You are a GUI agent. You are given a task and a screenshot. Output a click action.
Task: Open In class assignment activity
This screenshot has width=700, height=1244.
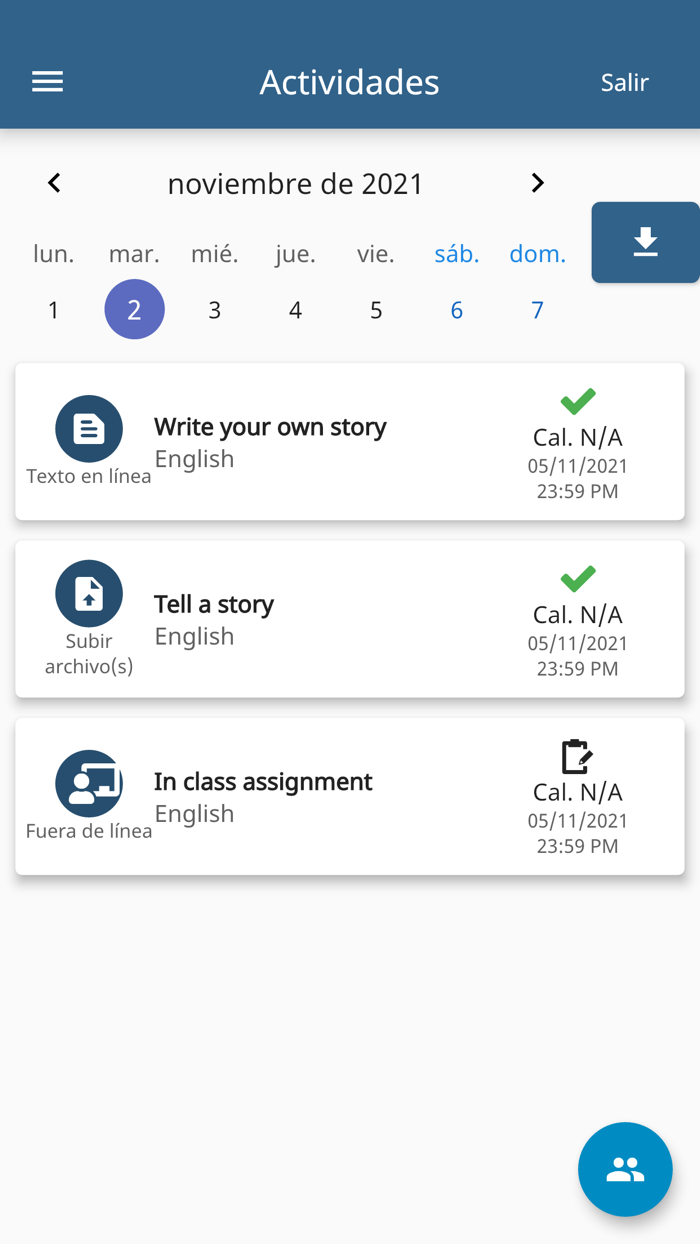263,781
